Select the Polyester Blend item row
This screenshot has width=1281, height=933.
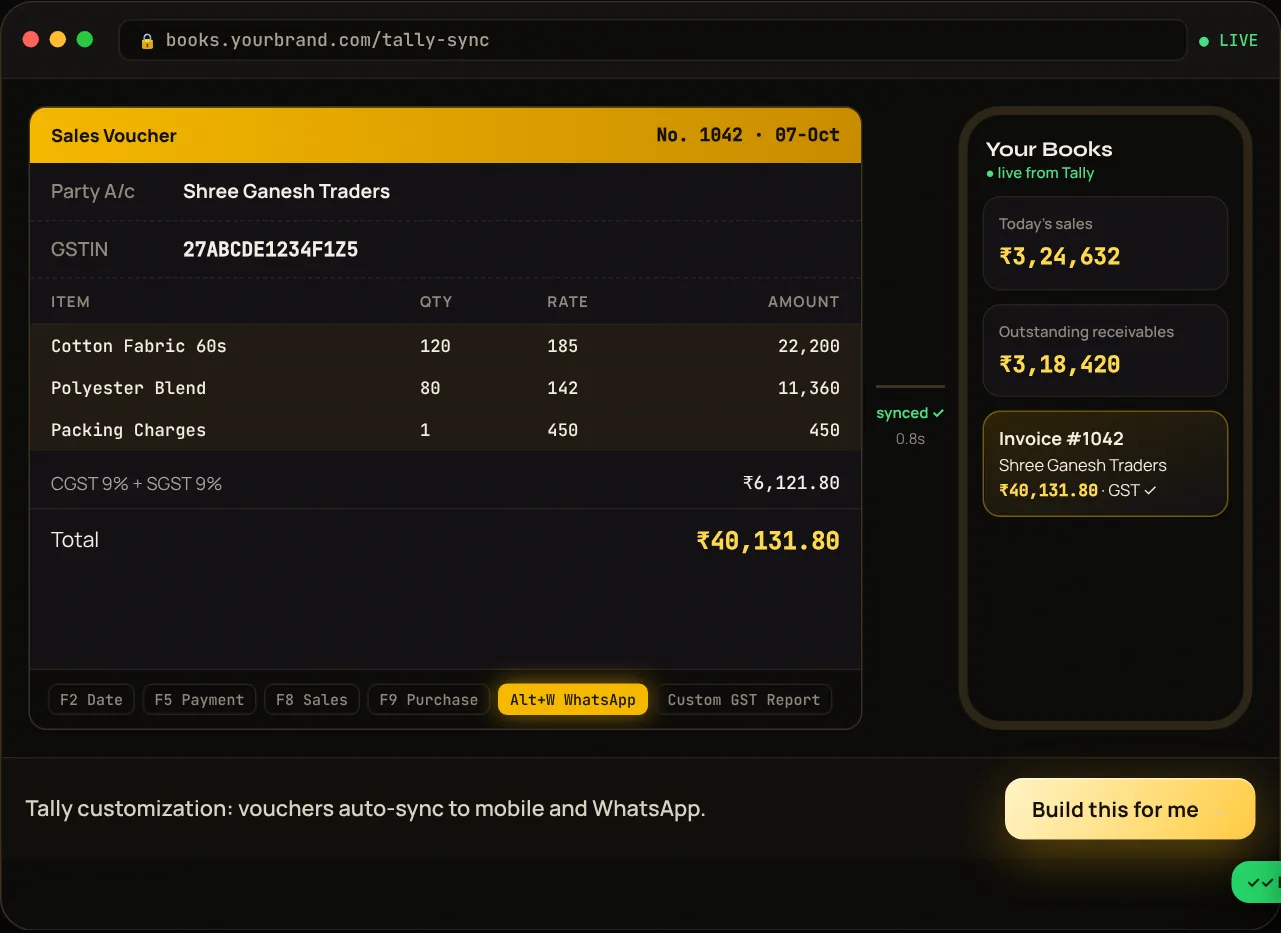coord(445,388)
